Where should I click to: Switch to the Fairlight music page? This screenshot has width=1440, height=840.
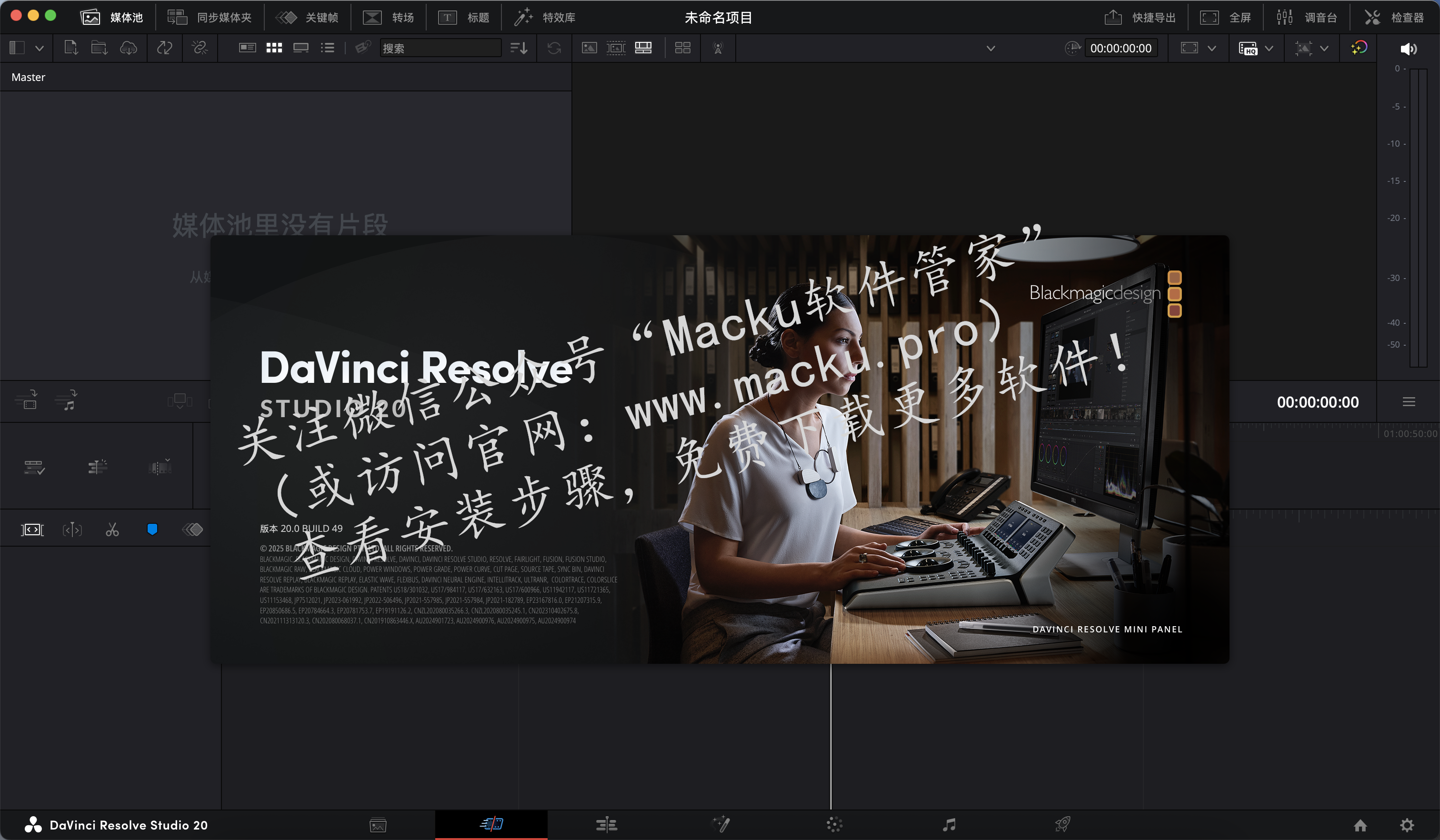[x=949, y=825]
